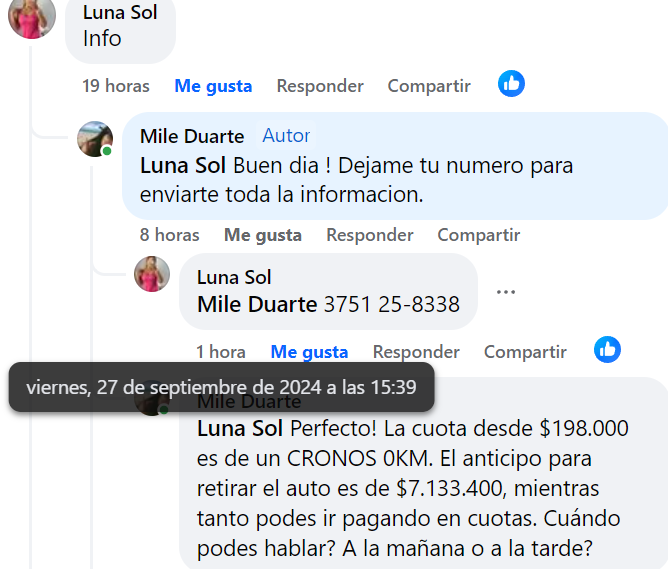668x569 pixels.
Task: Share the phone number comment
Action: point(525,352)
